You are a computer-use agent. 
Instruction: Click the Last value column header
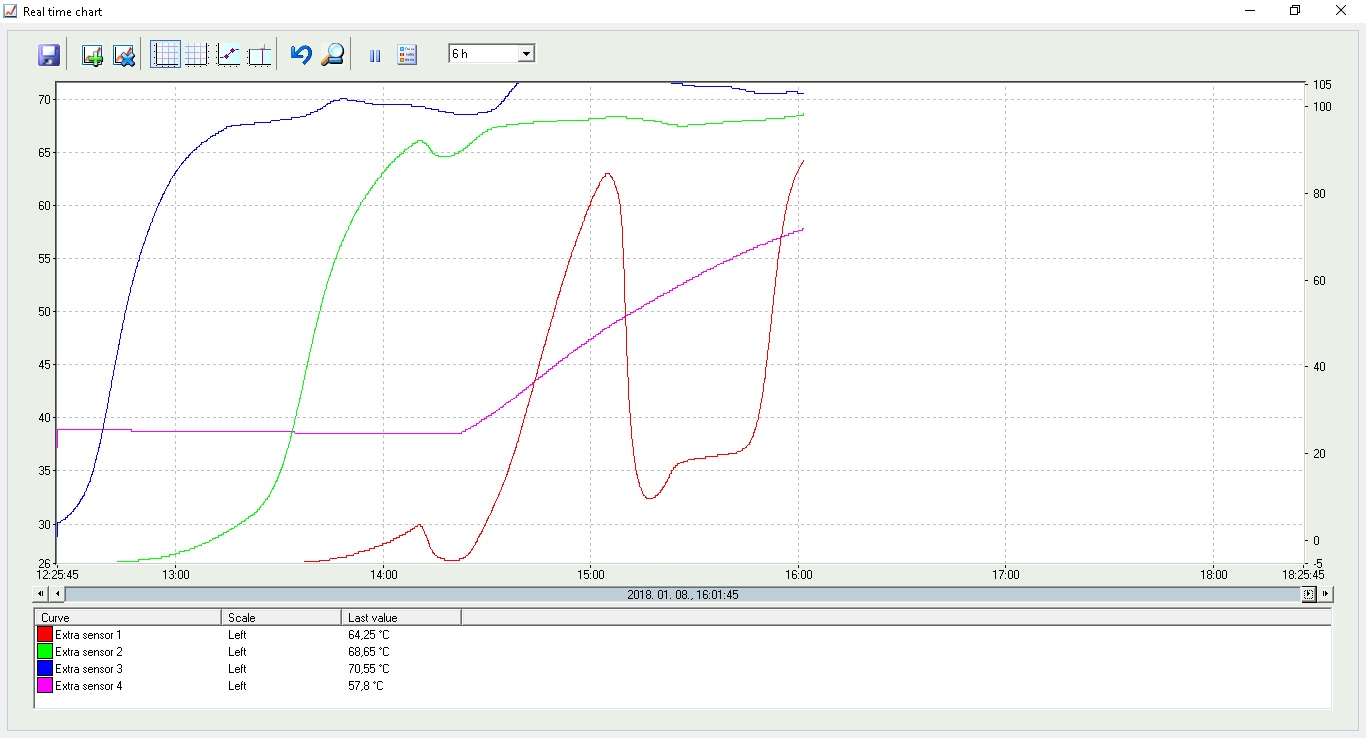pos(400,618)
